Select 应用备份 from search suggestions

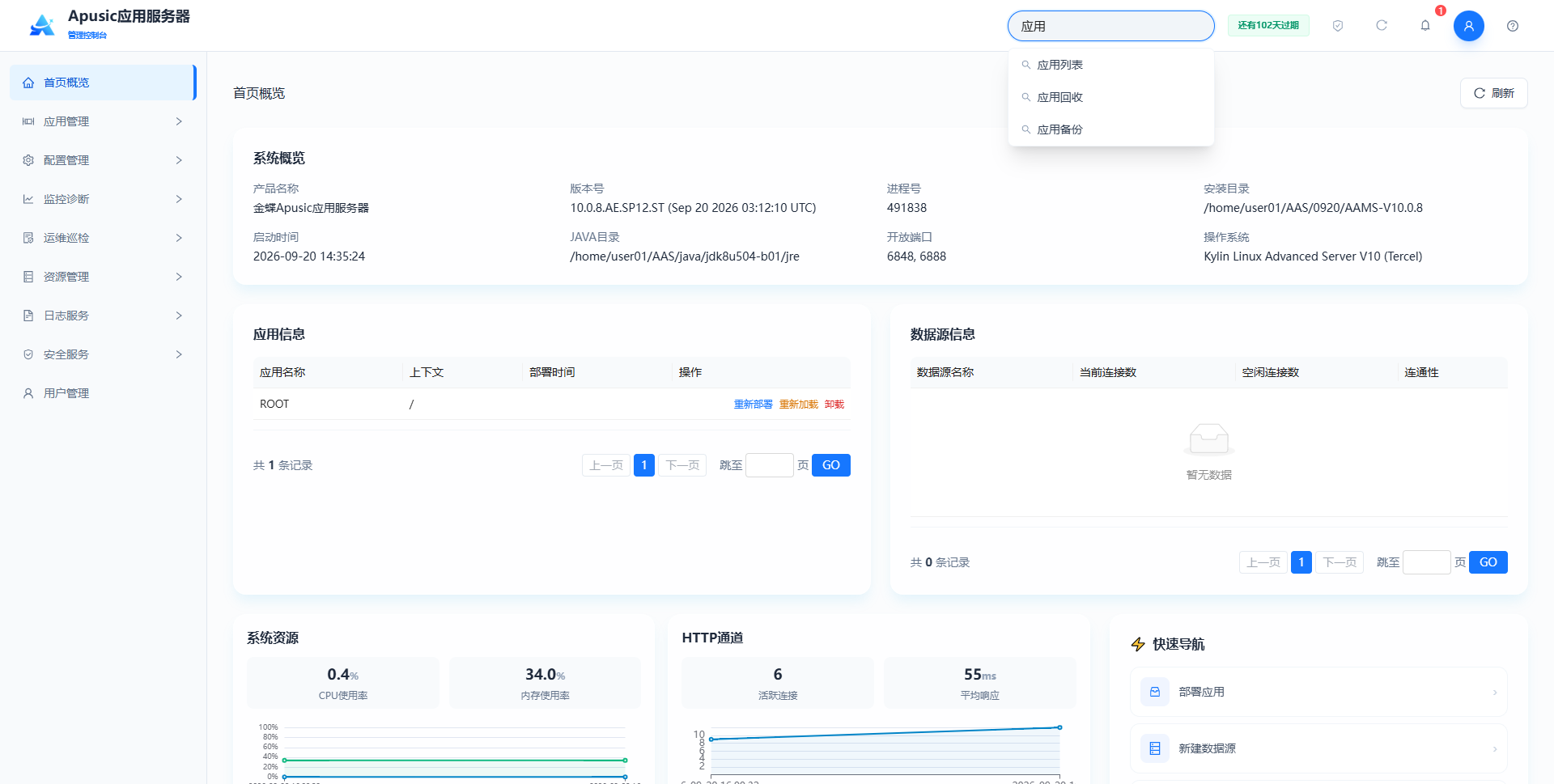click(1110, 129)
